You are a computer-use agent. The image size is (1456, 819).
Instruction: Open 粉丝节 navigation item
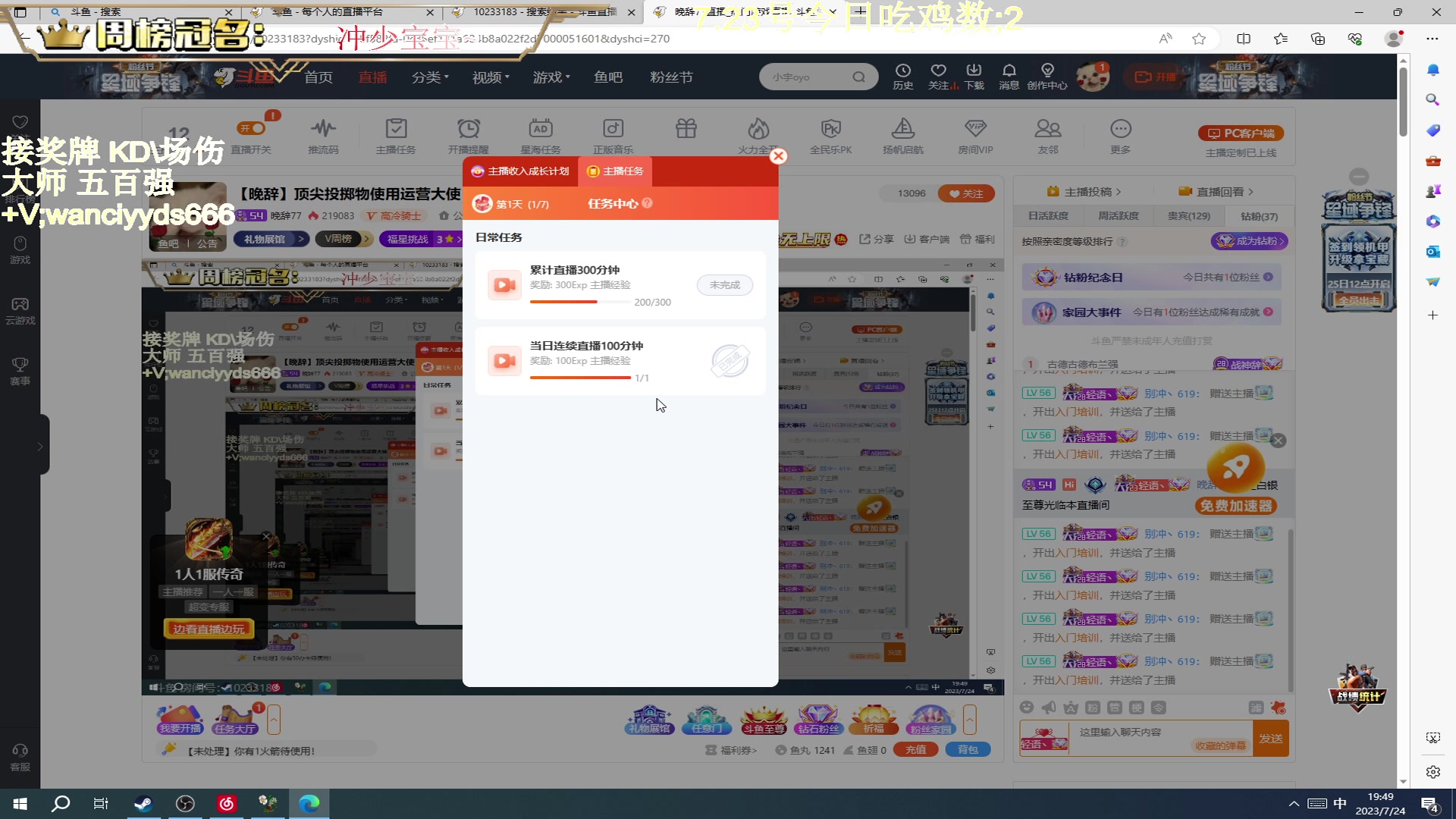(671, 77)
